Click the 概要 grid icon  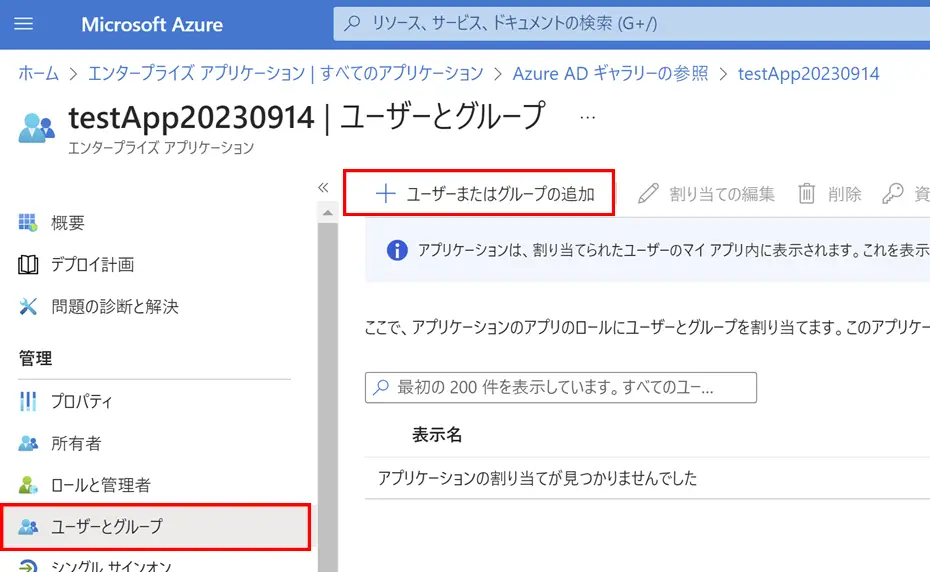pos(28,223)
